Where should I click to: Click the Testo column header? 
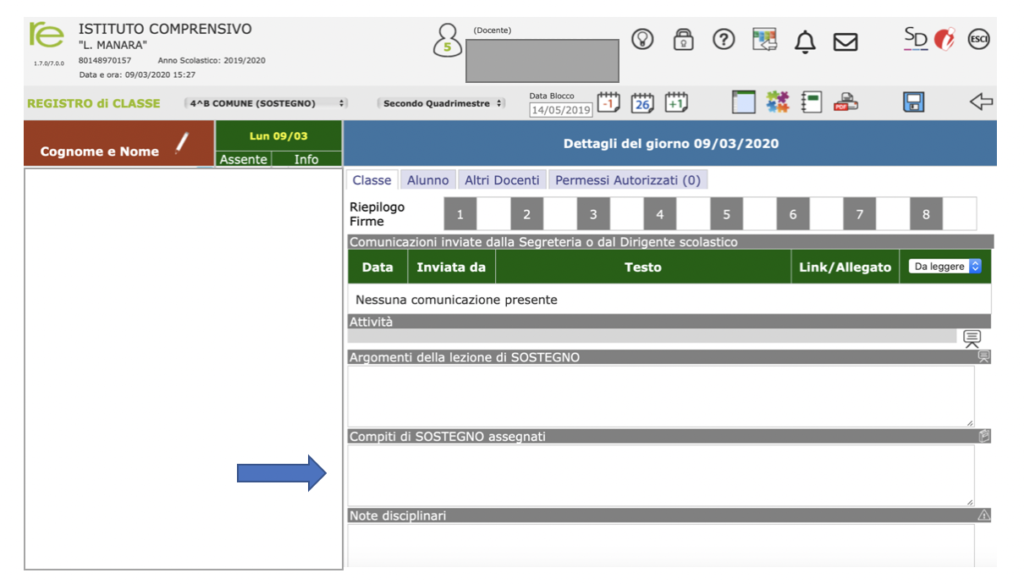(x=643, y=267)
